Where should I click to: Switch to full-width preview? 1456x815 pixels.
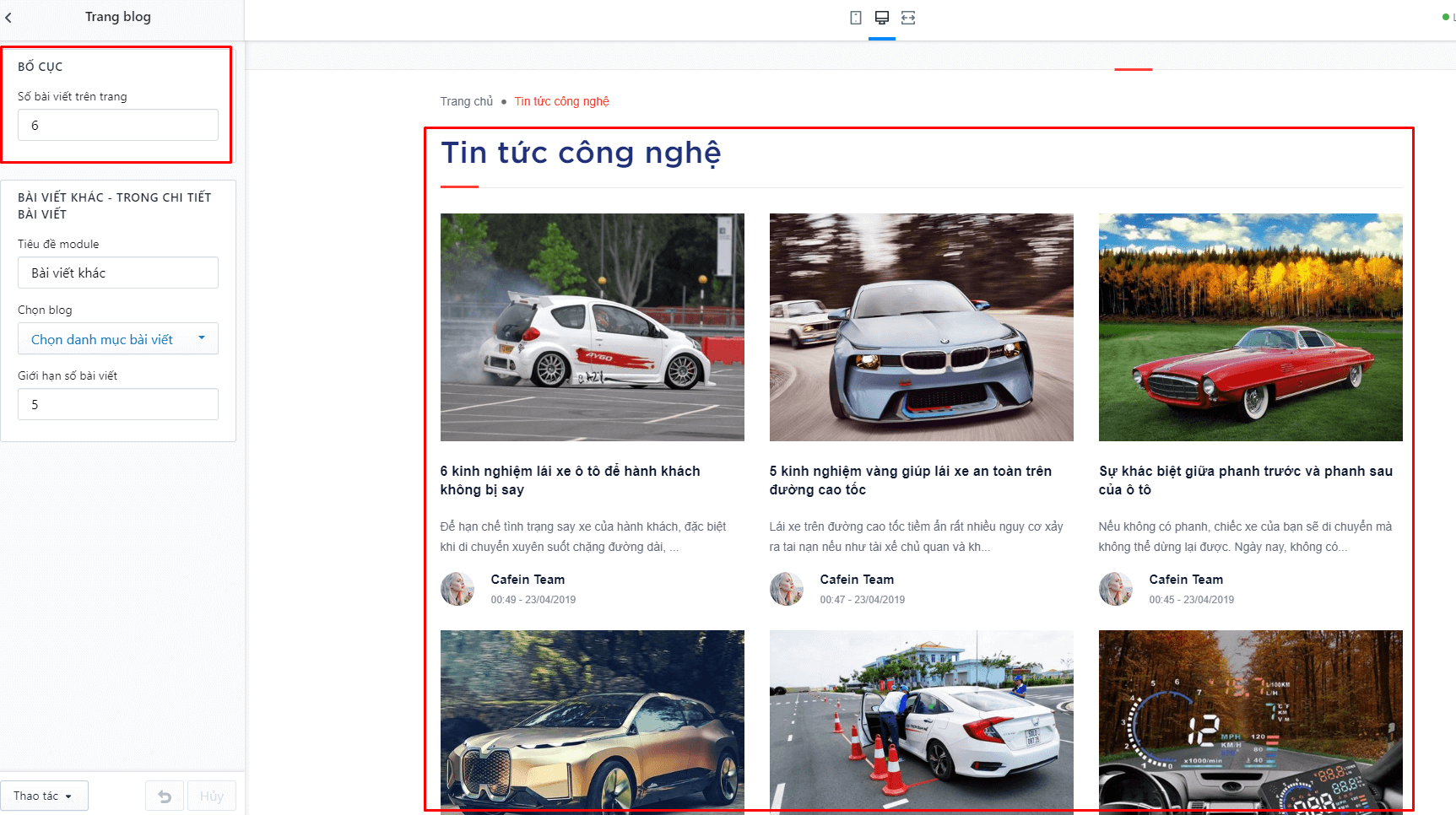click(x=908, y=18)
